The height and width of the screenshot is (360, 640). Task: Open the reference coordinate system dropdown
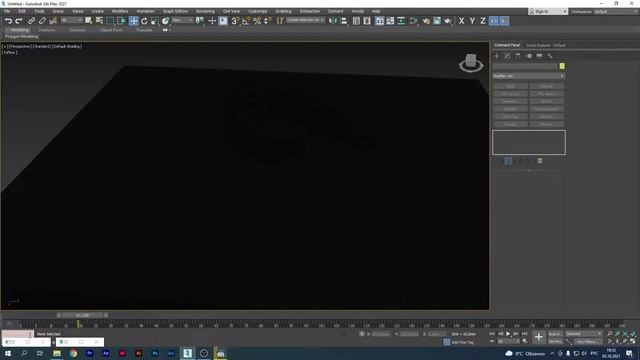pos(182,20)
